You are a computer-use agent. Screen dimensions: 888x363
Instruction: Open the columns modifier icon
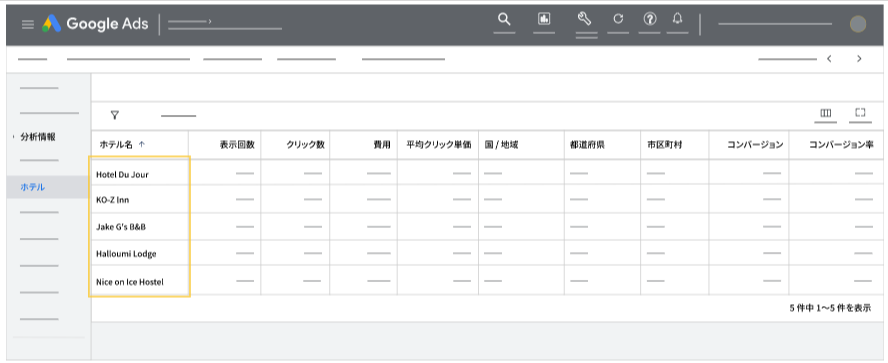826,113
